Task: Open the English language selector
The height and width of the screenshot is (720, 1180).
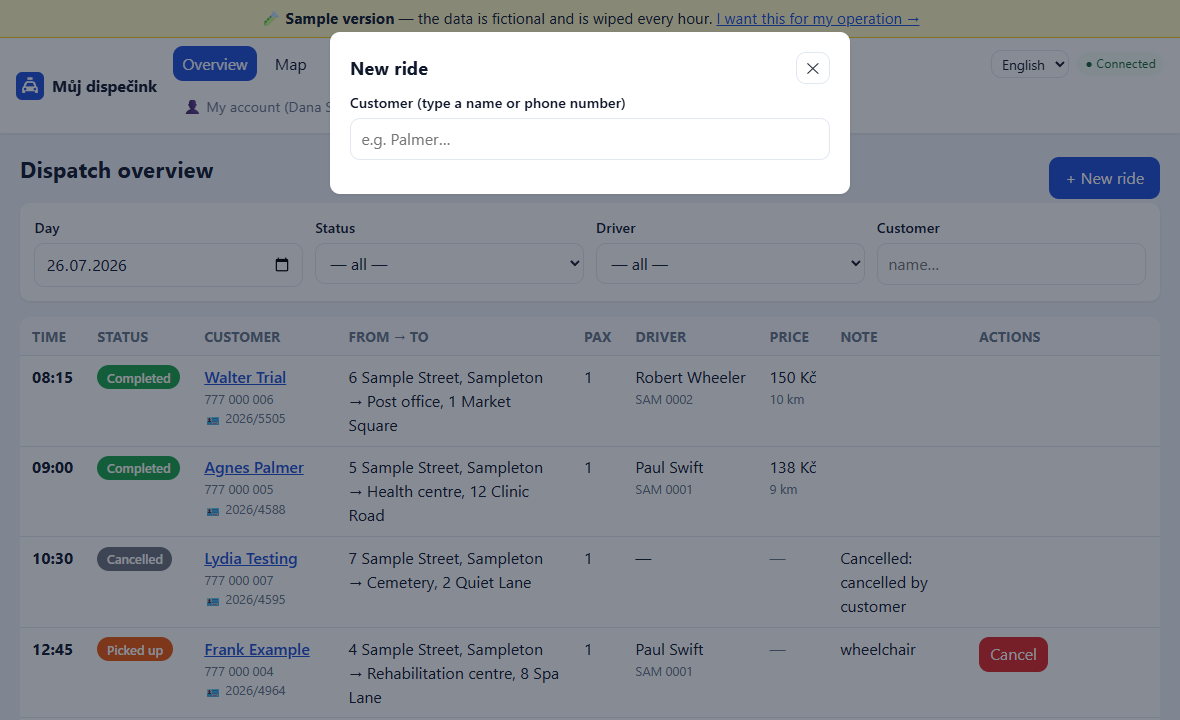Action: tap(1029, 65)
